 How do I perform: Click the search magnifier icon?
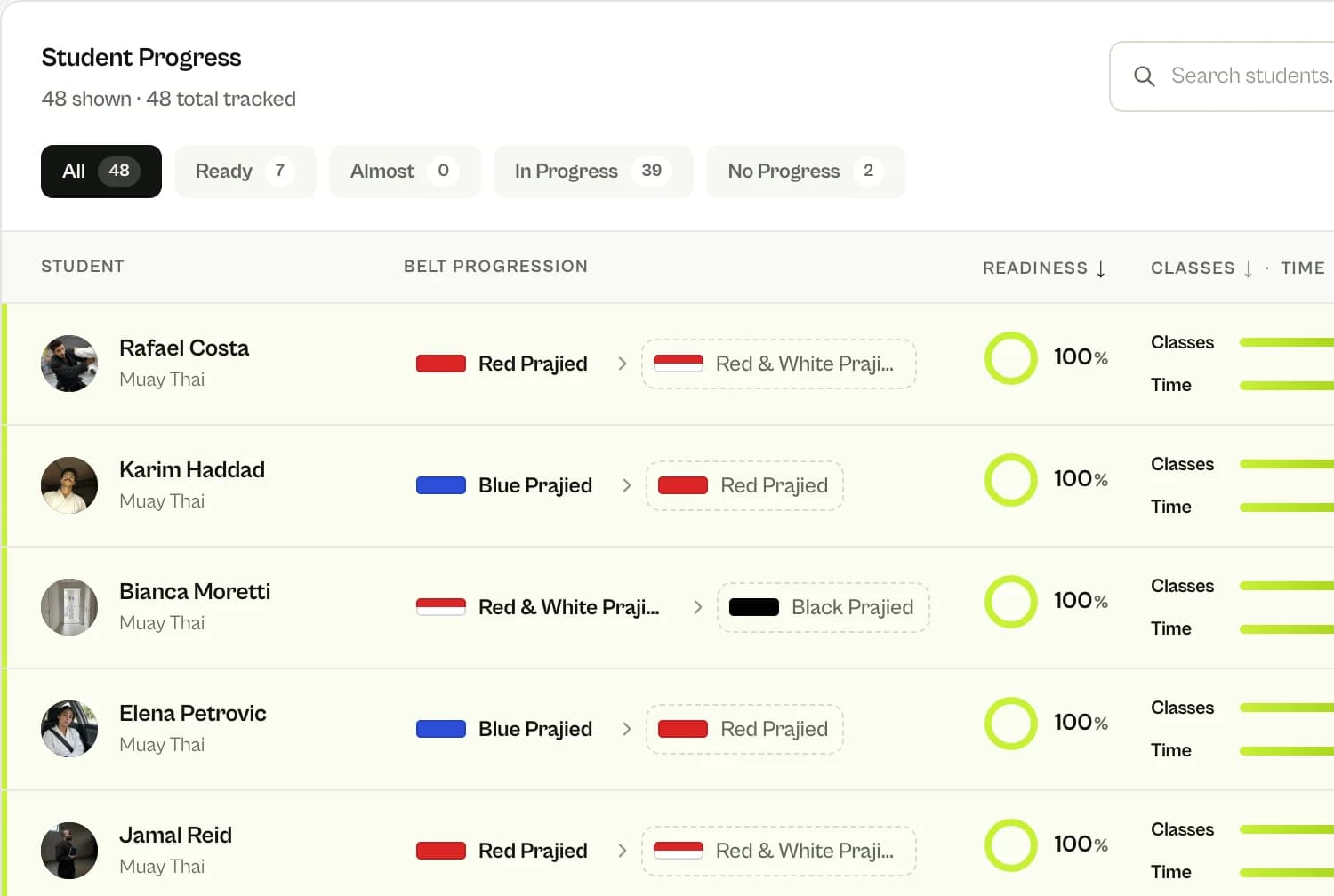pos(1145,76)
